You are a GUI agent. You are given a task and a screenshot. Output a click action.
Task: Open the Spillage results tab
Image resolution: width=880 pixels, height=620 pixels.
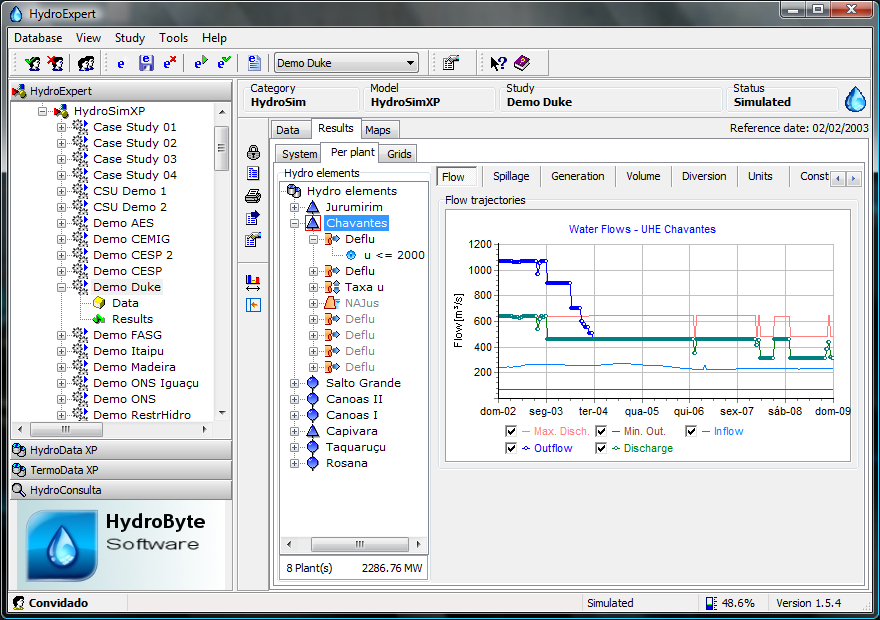(511, 176)
